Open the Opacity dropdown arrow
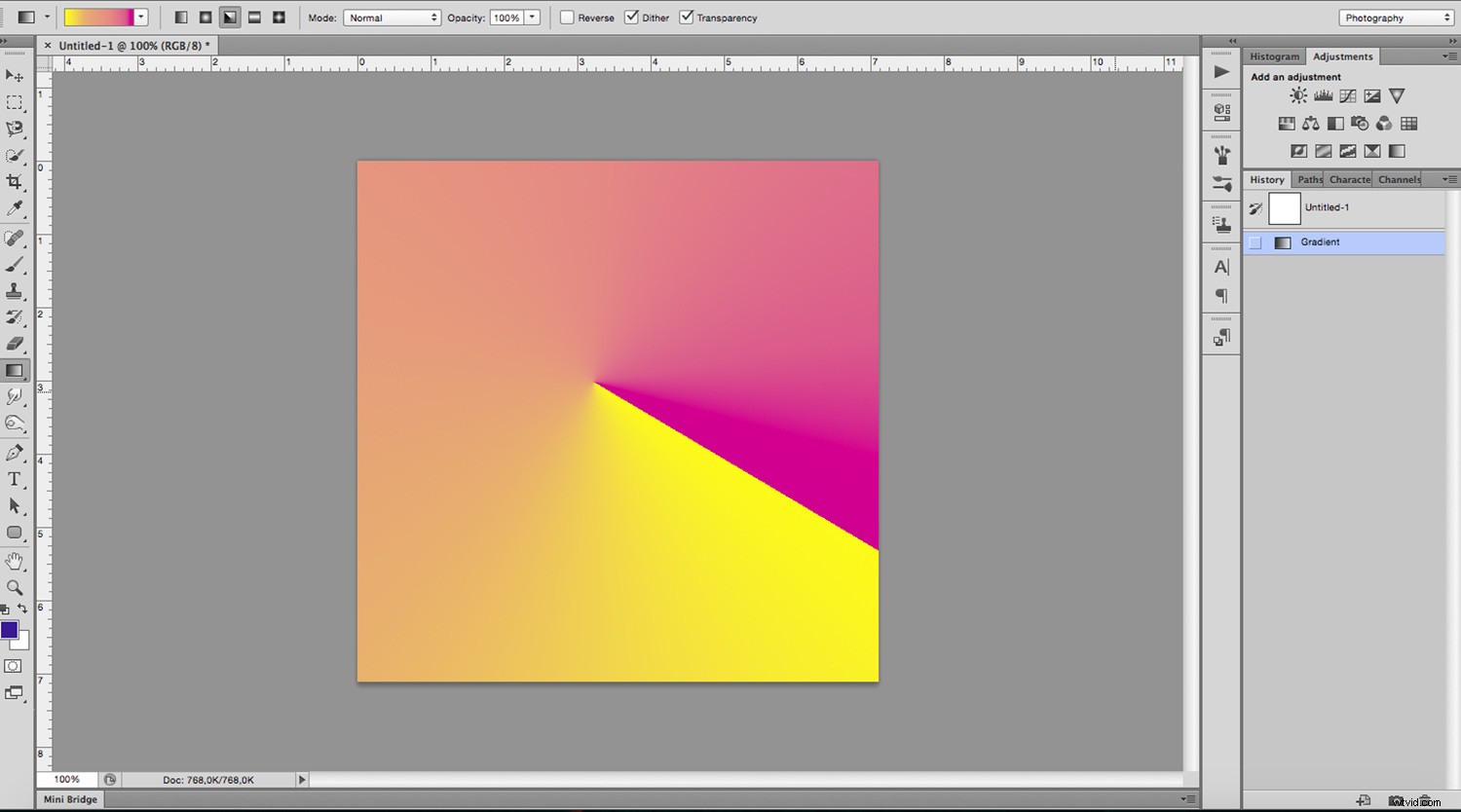Viewport: 1461px width, 812px height. click(x=531, y=17)
